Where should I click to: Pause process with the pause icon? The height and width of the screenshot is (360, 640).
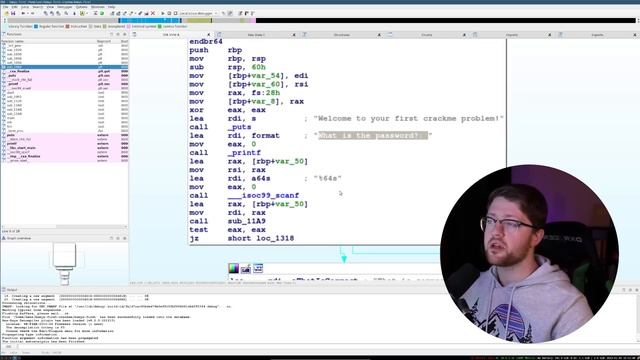[169, 13]
